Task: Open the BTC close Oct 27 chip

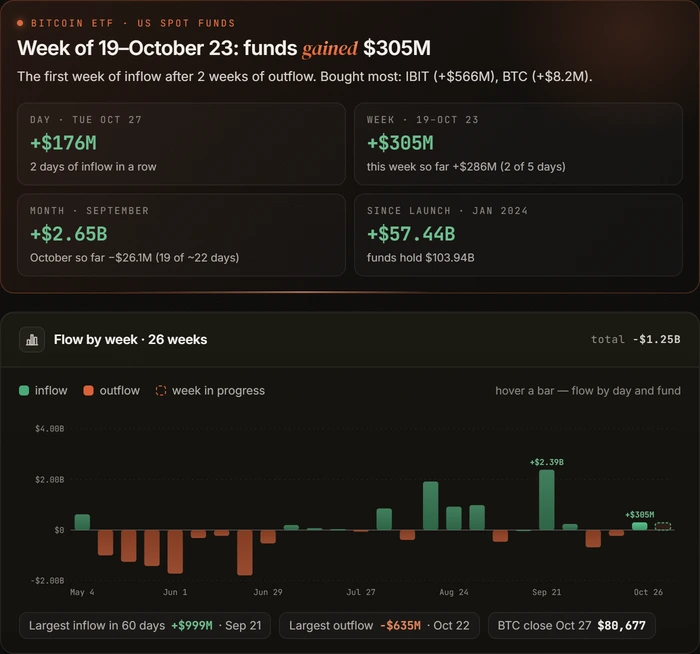Action: (x=571, y=625)
